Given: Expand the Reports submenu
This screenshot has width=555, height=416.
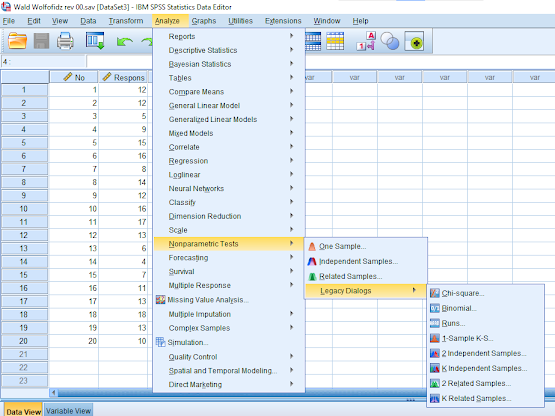Looking at the screenshot, I should (229, 36).
